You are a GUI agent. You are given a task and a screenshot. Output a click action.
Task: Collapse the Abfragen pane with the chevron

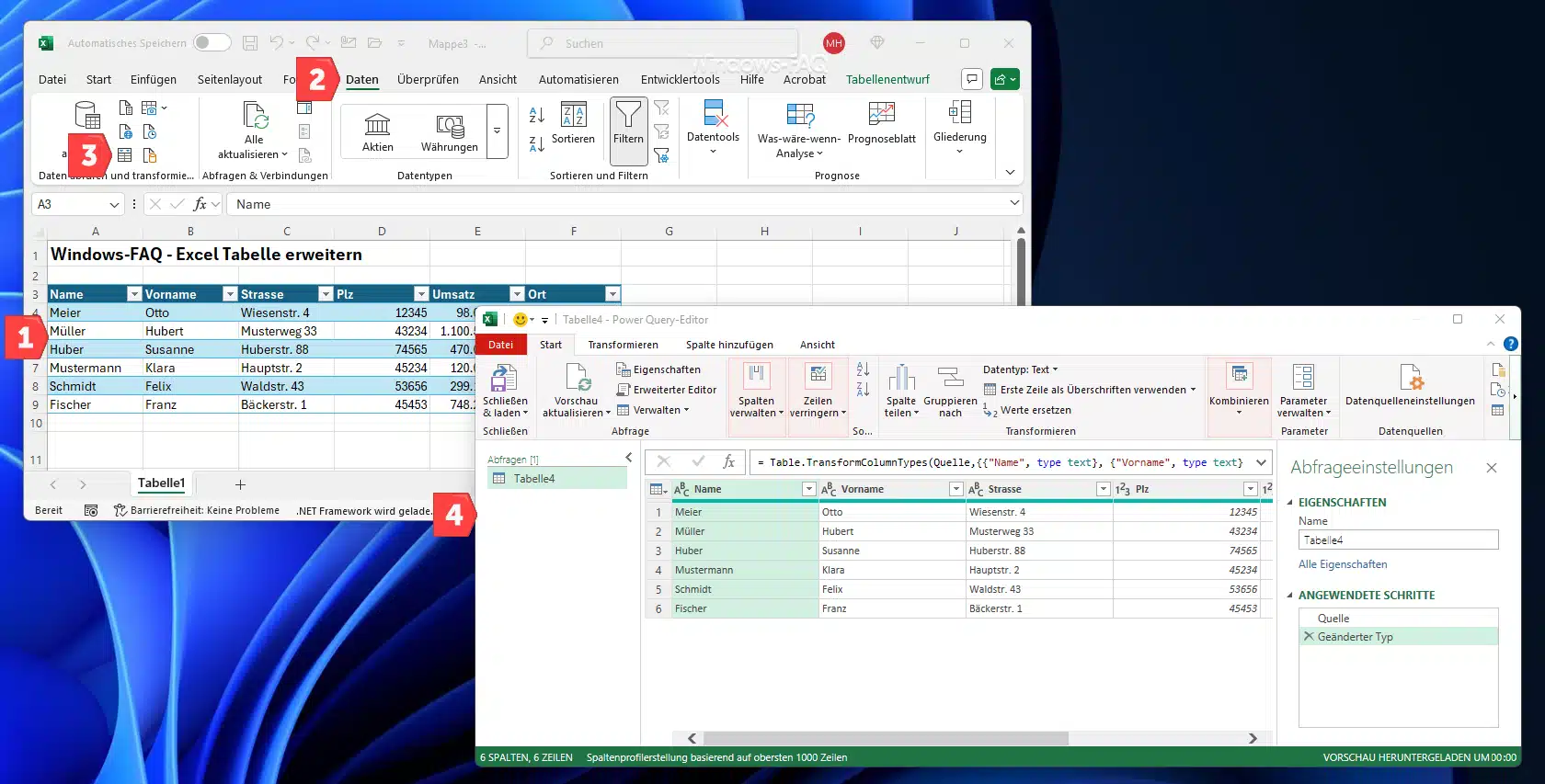(x=629, y=457)
